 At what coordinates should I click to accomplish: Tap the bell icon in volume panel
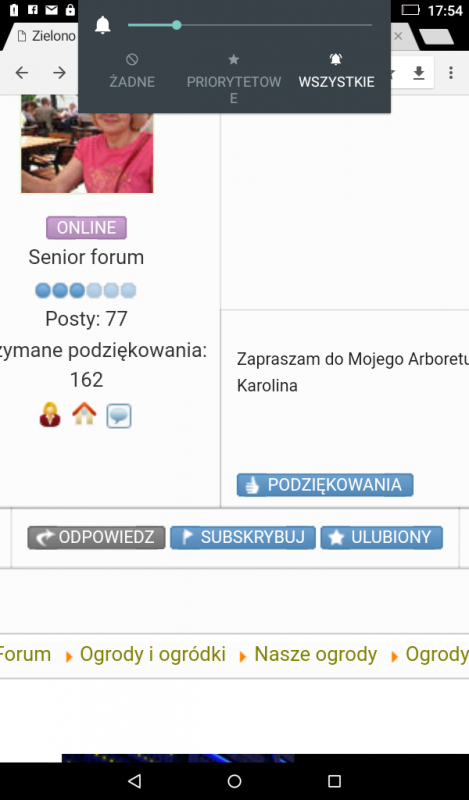[x=103, y=25]
